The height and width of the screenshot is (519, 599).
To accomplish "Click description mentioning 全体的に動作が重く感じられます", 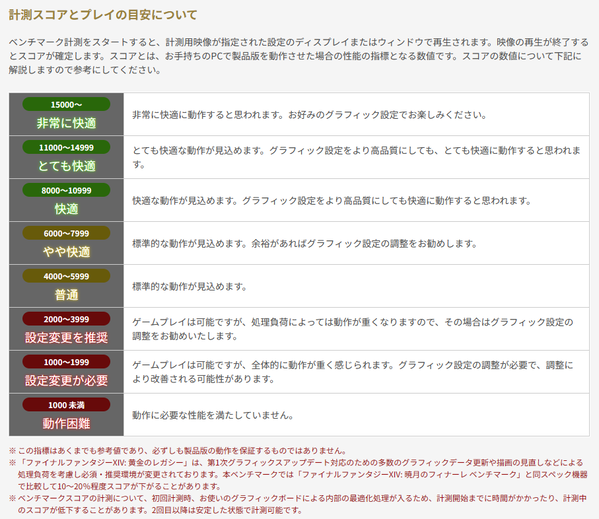I will click(353, 372).
